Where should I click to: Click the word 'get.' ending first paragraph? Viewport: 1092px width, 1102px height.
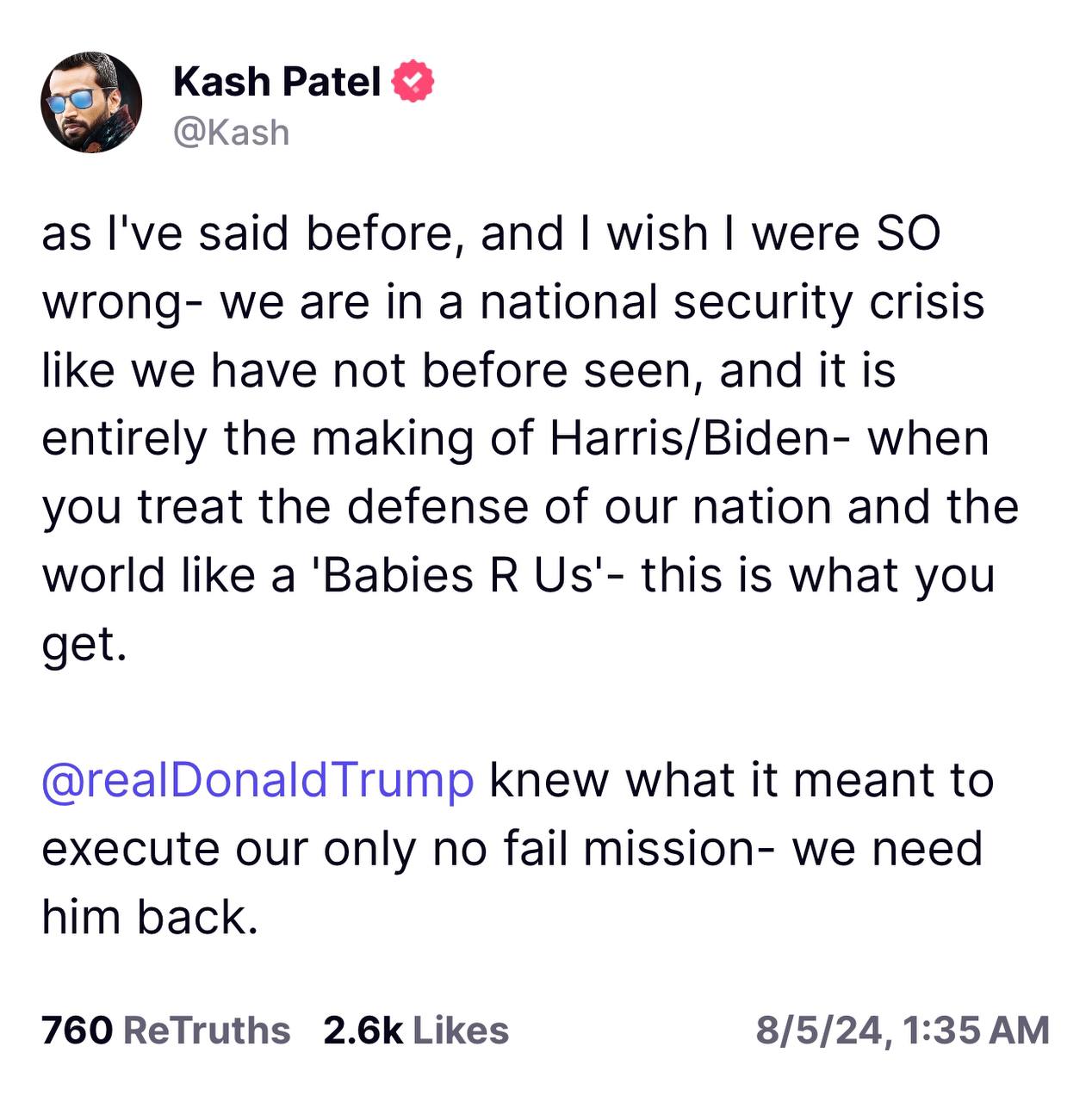tap(84, 645)
